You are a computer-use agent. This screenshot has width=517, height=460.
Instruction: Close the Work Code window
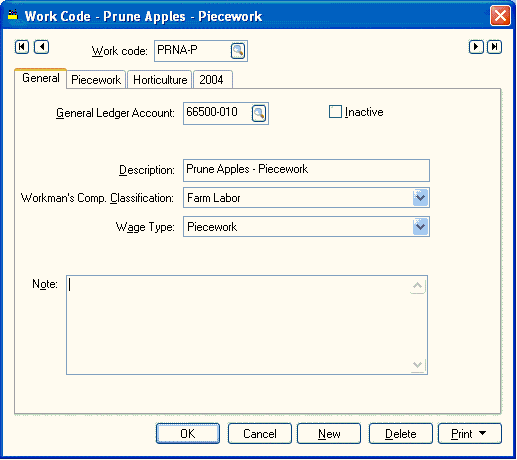500,15
